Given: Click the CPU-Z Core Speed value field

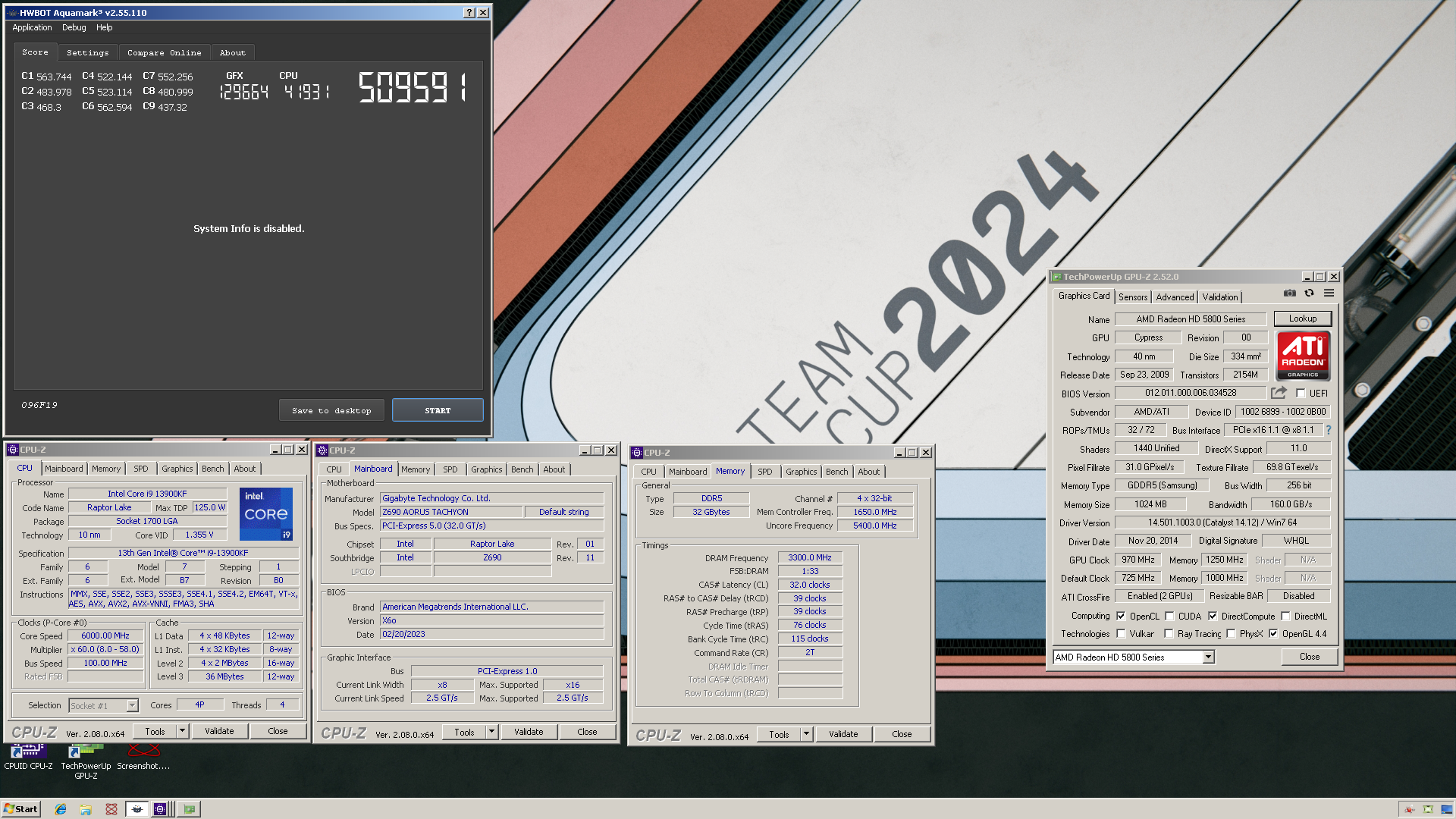Looking at the screenshot, I should coord(105,636).
